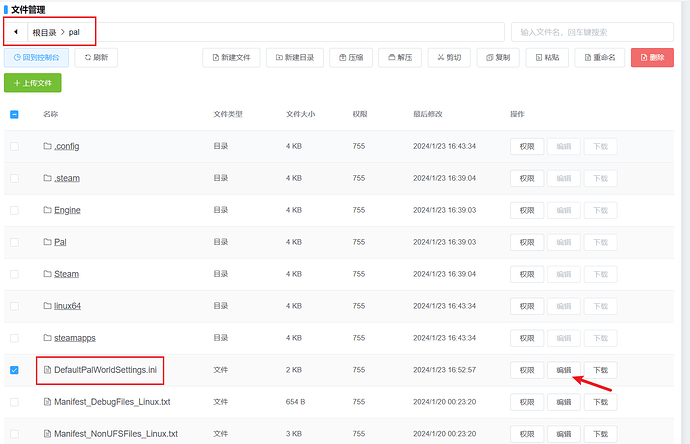Navigate to 根目录 in the breadcrumb

tap(44, 32)
